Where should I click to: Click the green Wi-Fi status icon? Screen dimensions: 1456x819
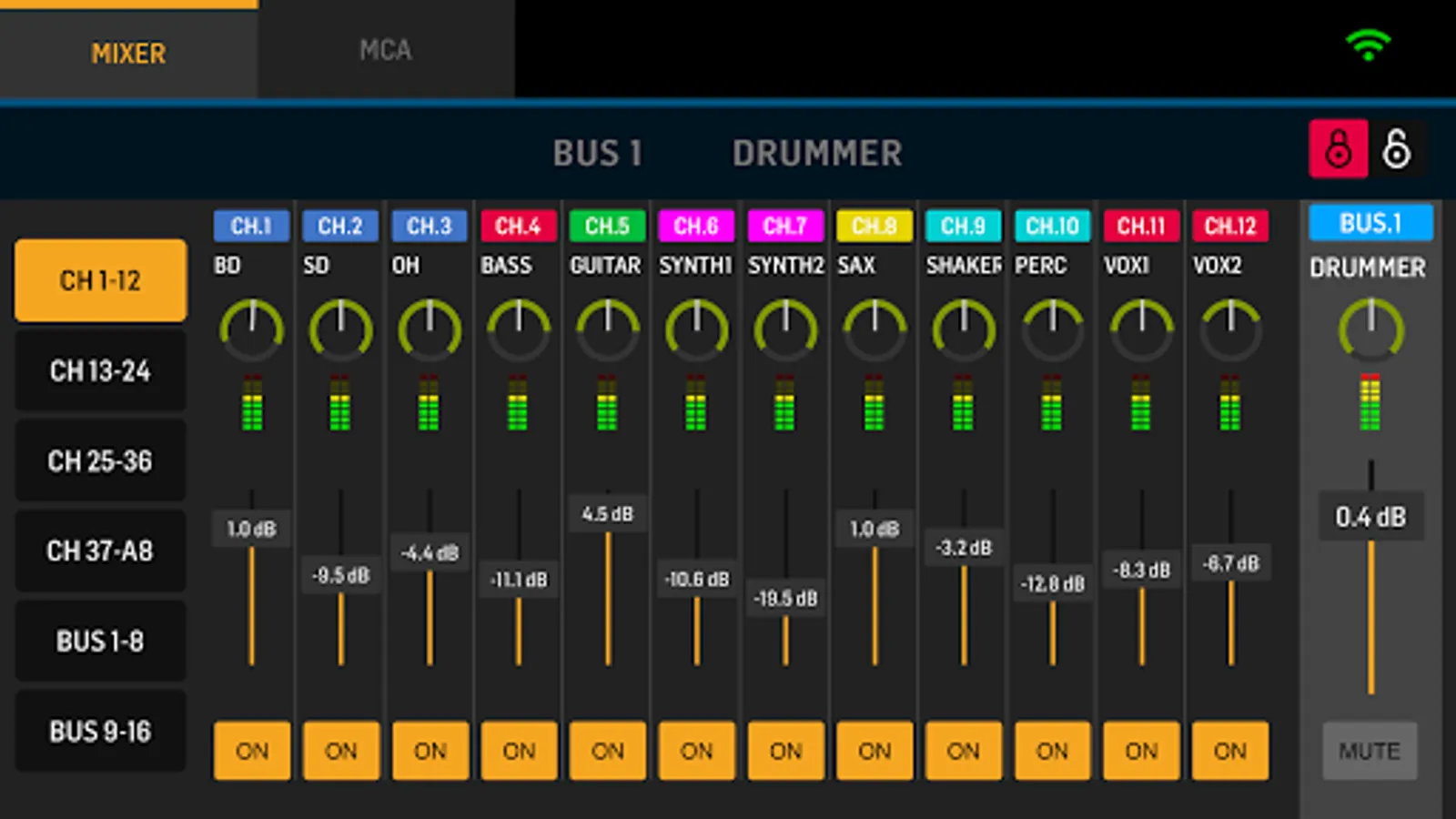1368,45
